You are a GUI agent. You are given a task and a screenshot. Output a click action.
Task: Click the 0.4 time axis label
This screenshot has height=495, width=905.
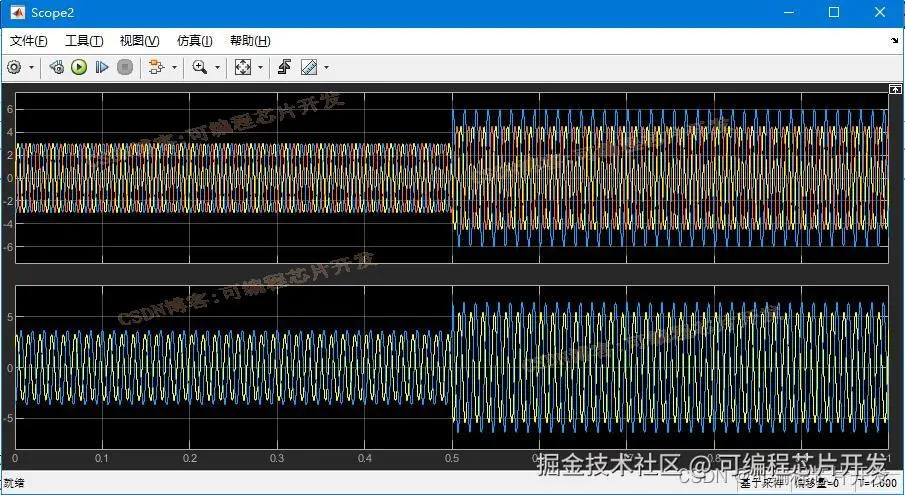pos(365,459)
